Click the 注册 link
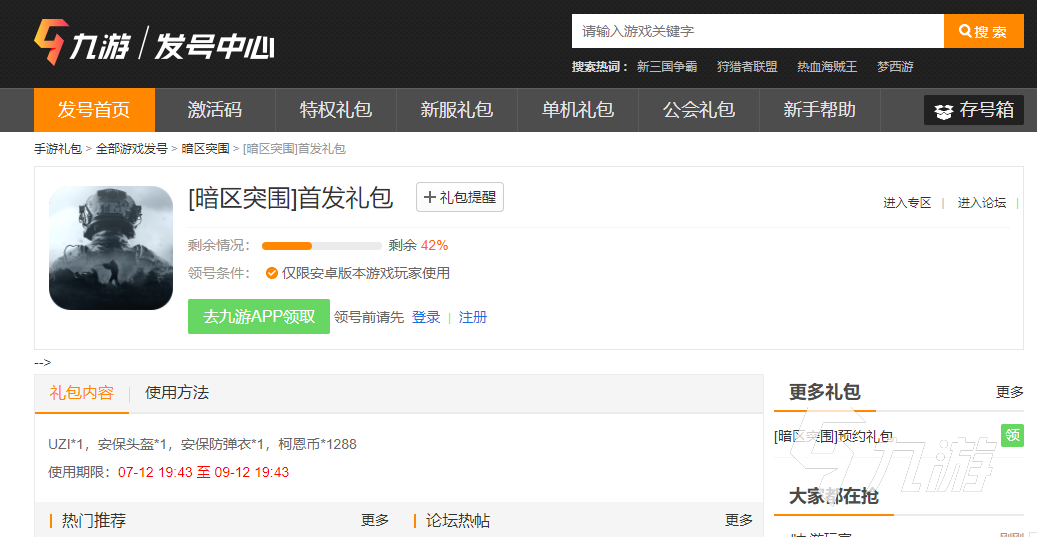The image size is (1037, 537). point(473,317)
